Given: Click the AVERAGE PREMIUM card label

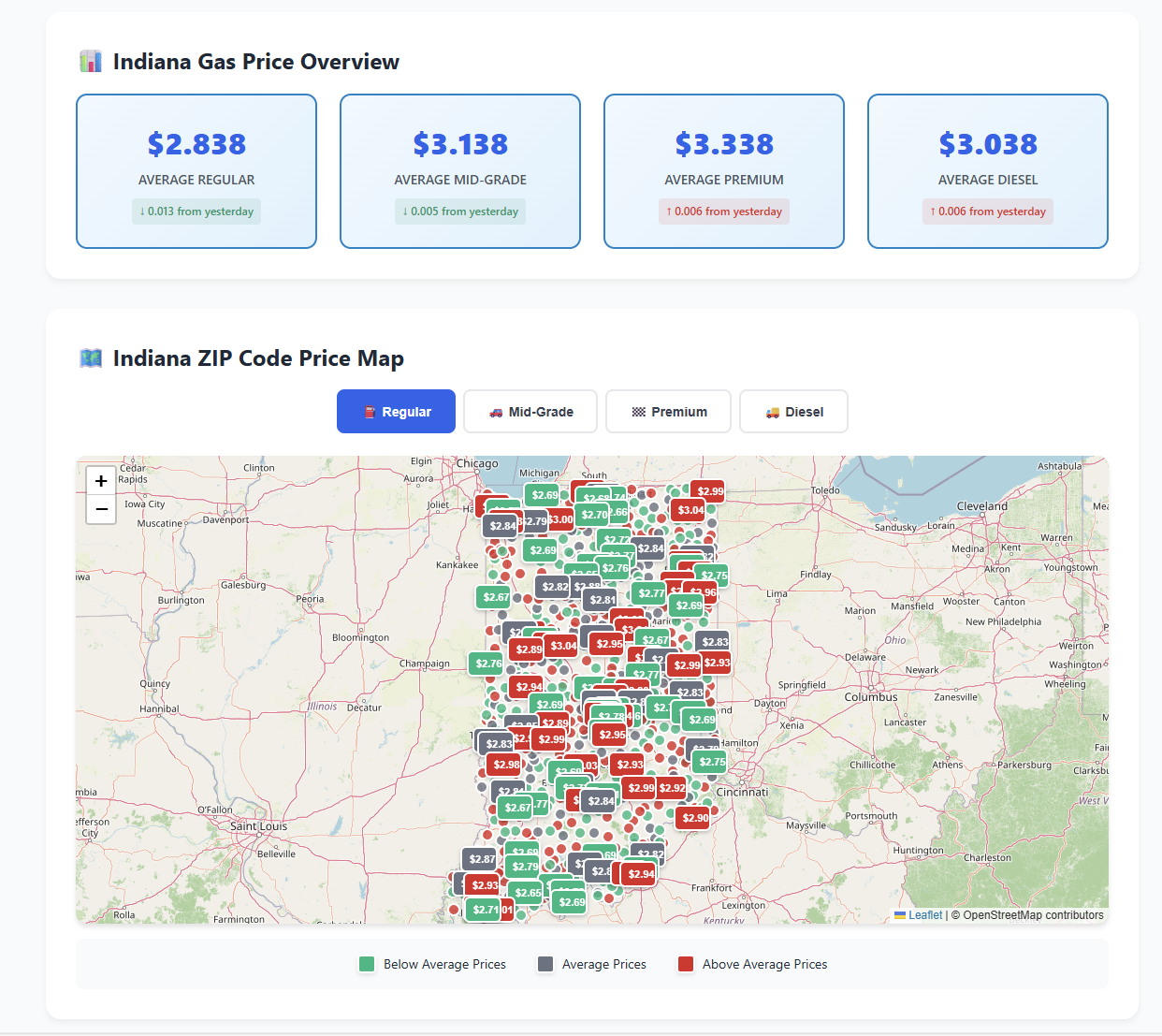Looking at the screenshot, I should (x=724, y=180).
